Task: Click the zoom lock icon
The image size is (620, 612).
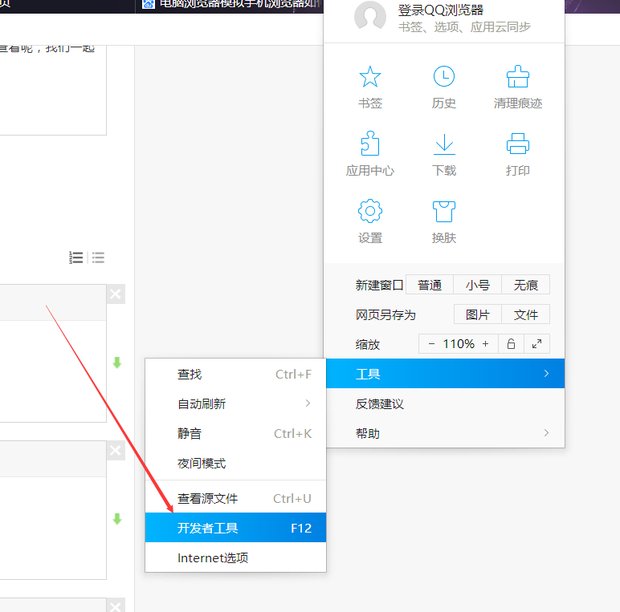Action: pos(511,344)
